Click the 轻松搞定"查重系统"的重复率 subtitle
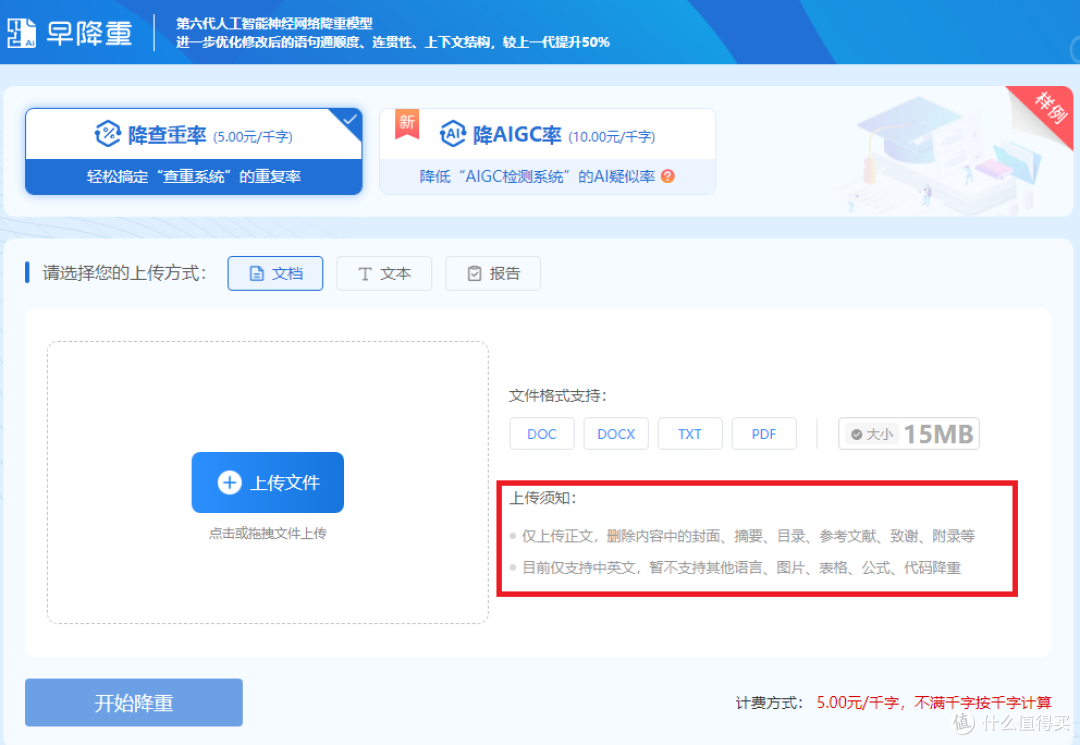 (x=194, y=177)
